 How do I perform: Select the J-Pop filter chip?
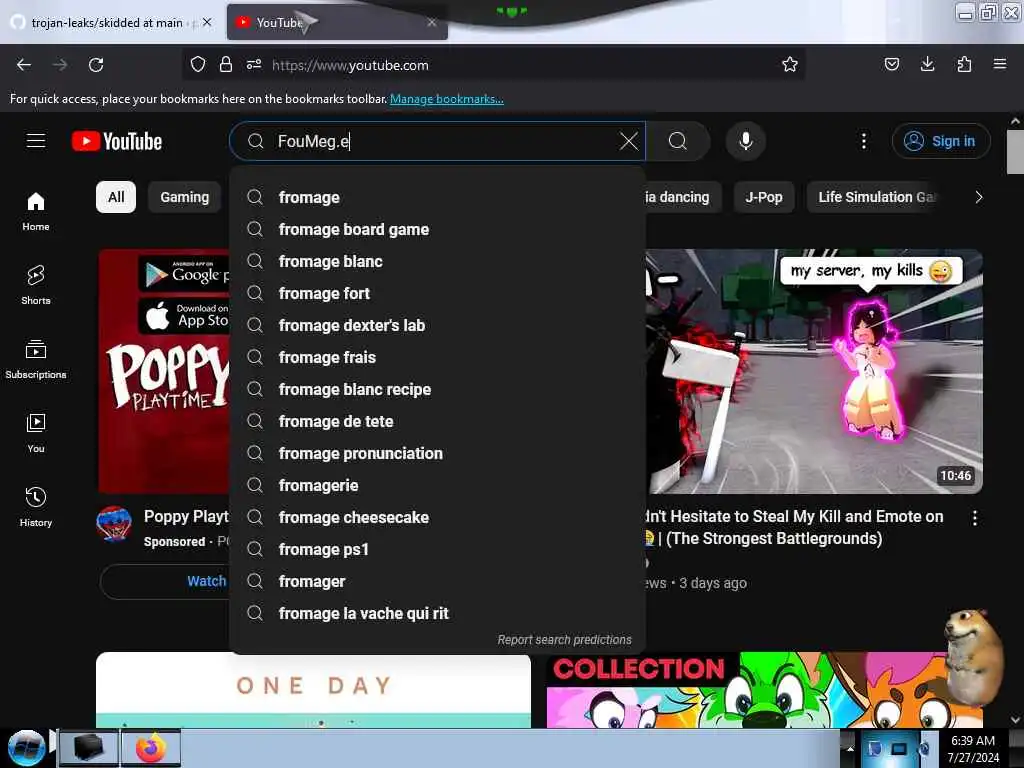pos(764,197)
